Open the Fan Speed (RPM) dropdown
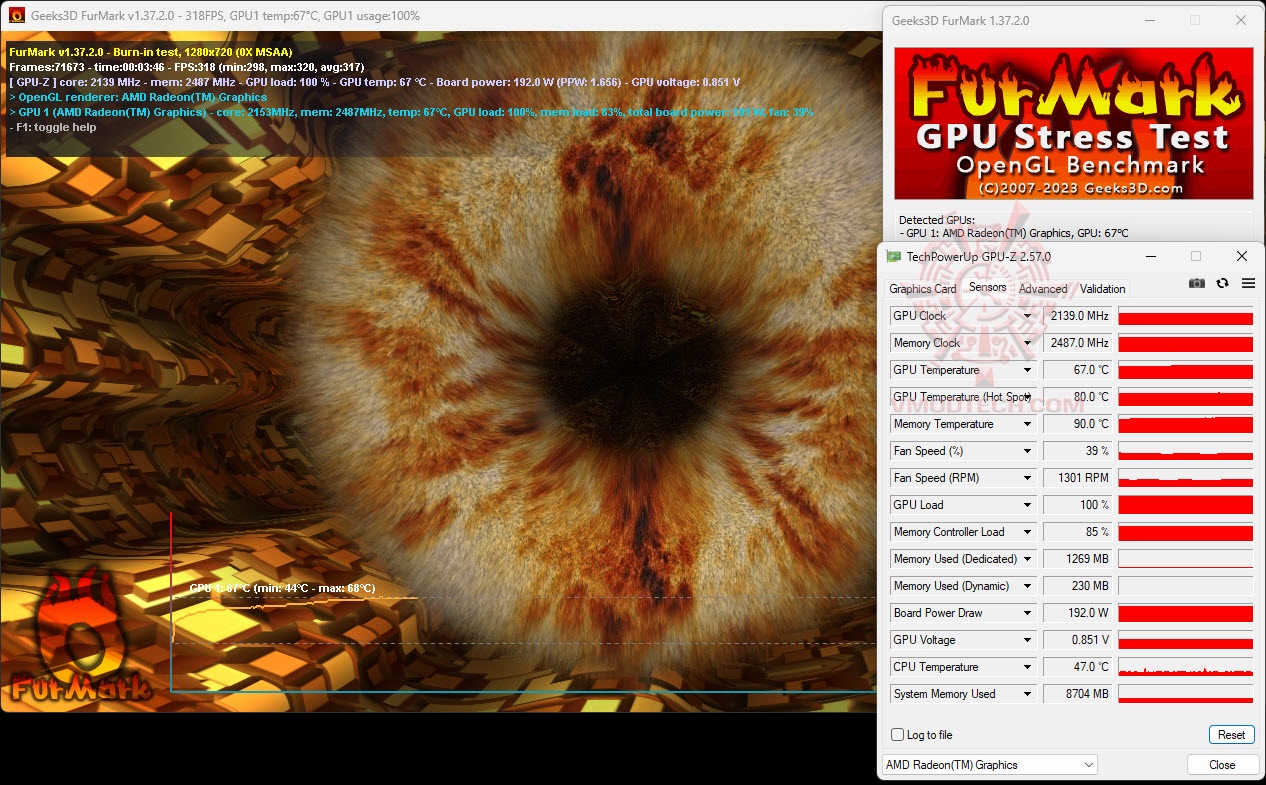Viewport: 1266px width, 785px height. tap(1027, 478)
